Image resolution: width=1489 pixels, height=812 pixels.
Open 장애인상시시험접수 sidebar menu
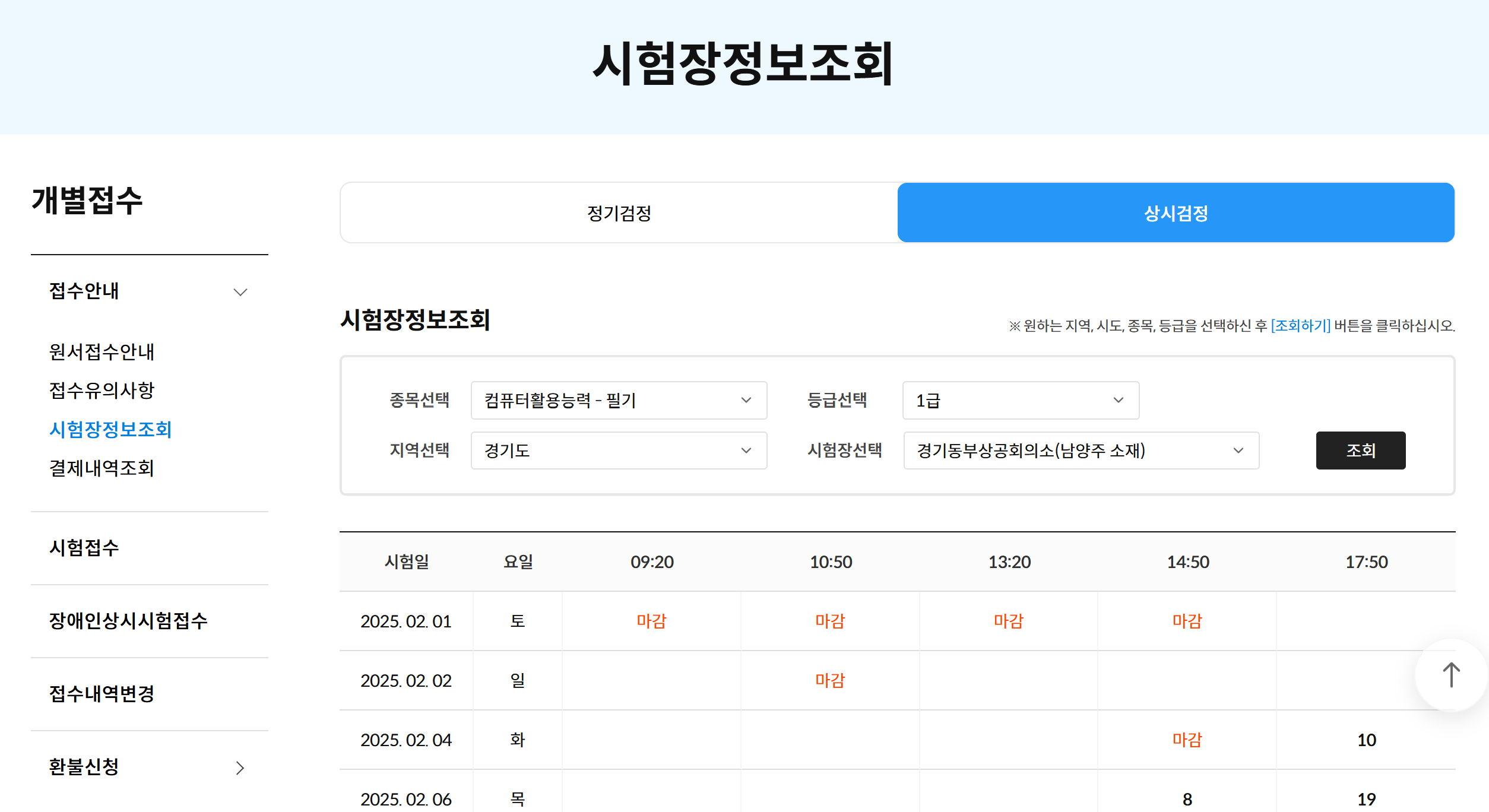[x=128, y=621]
